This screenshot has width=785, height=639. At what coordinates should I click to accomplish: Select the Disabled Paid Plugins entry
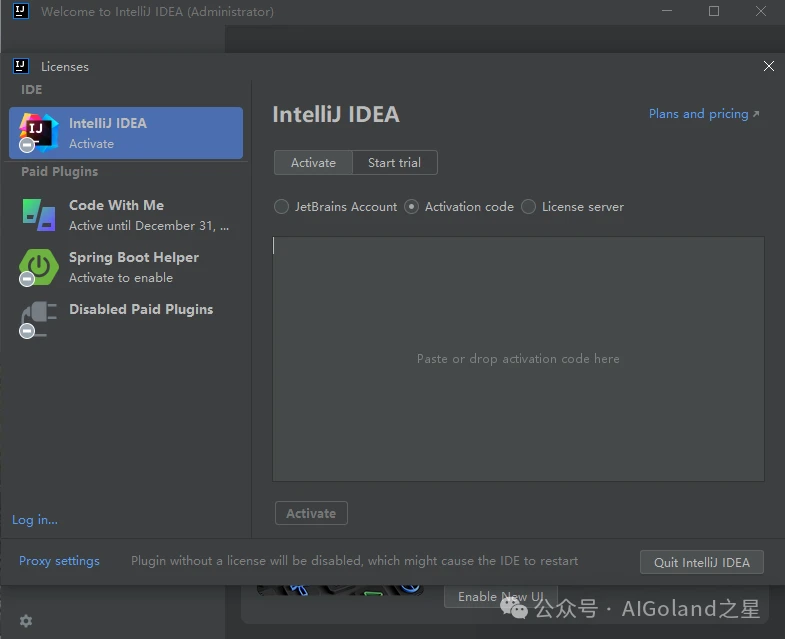(126, 320)
